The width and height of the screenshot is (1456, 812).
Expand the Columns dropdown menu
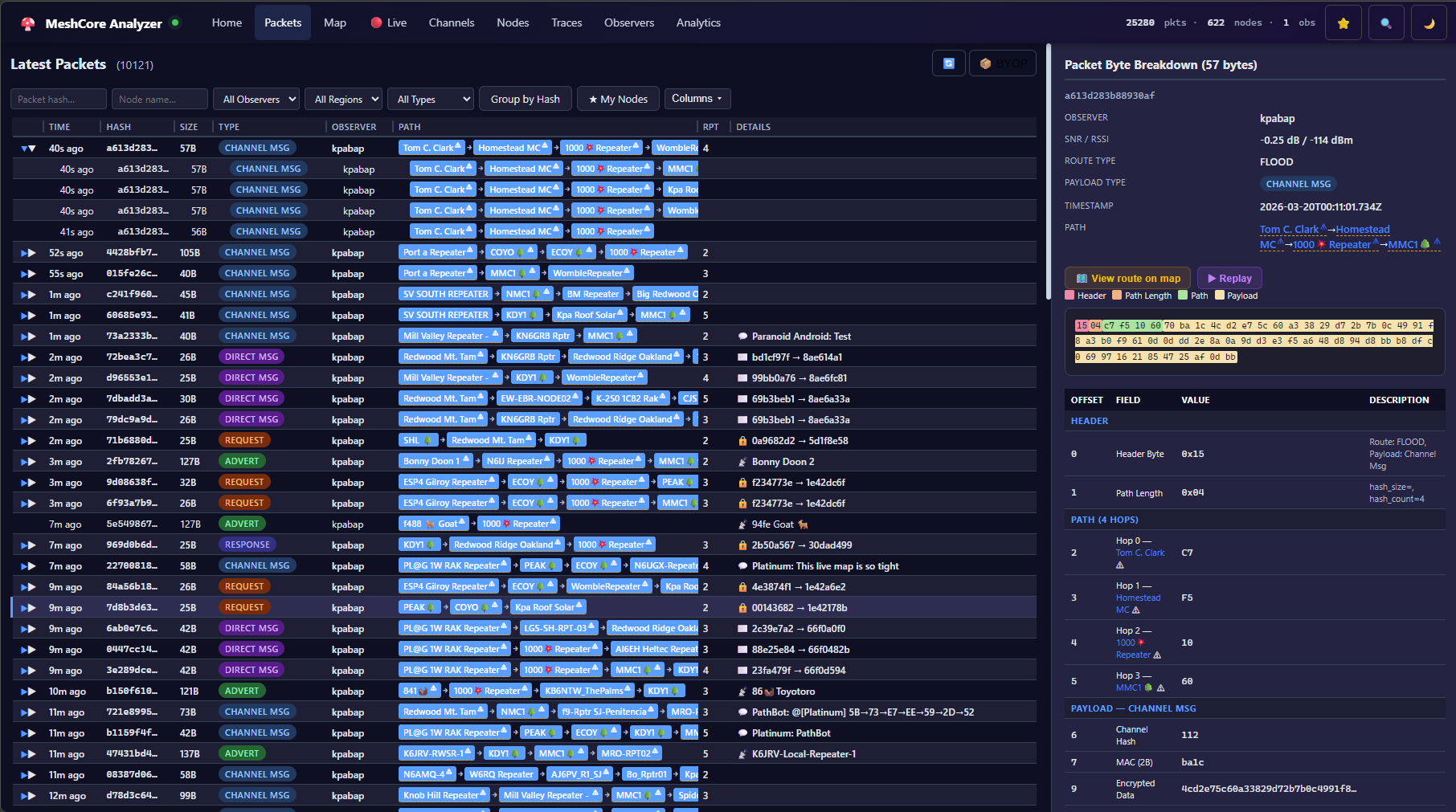(x=696, y=99)
